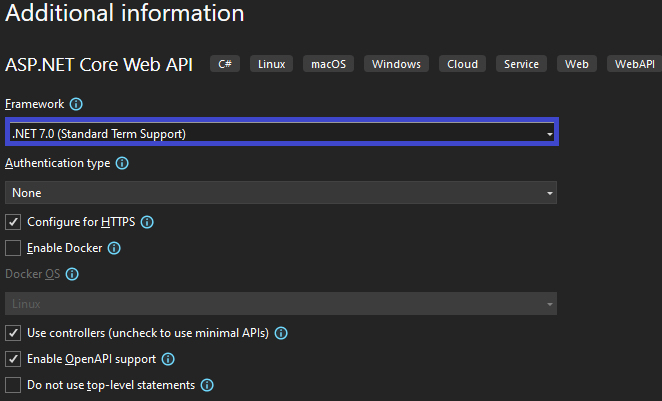This screenshot has height=401, width=662.
Task: Click the Enable Docker info icon
Action: (x=114, y=248)
